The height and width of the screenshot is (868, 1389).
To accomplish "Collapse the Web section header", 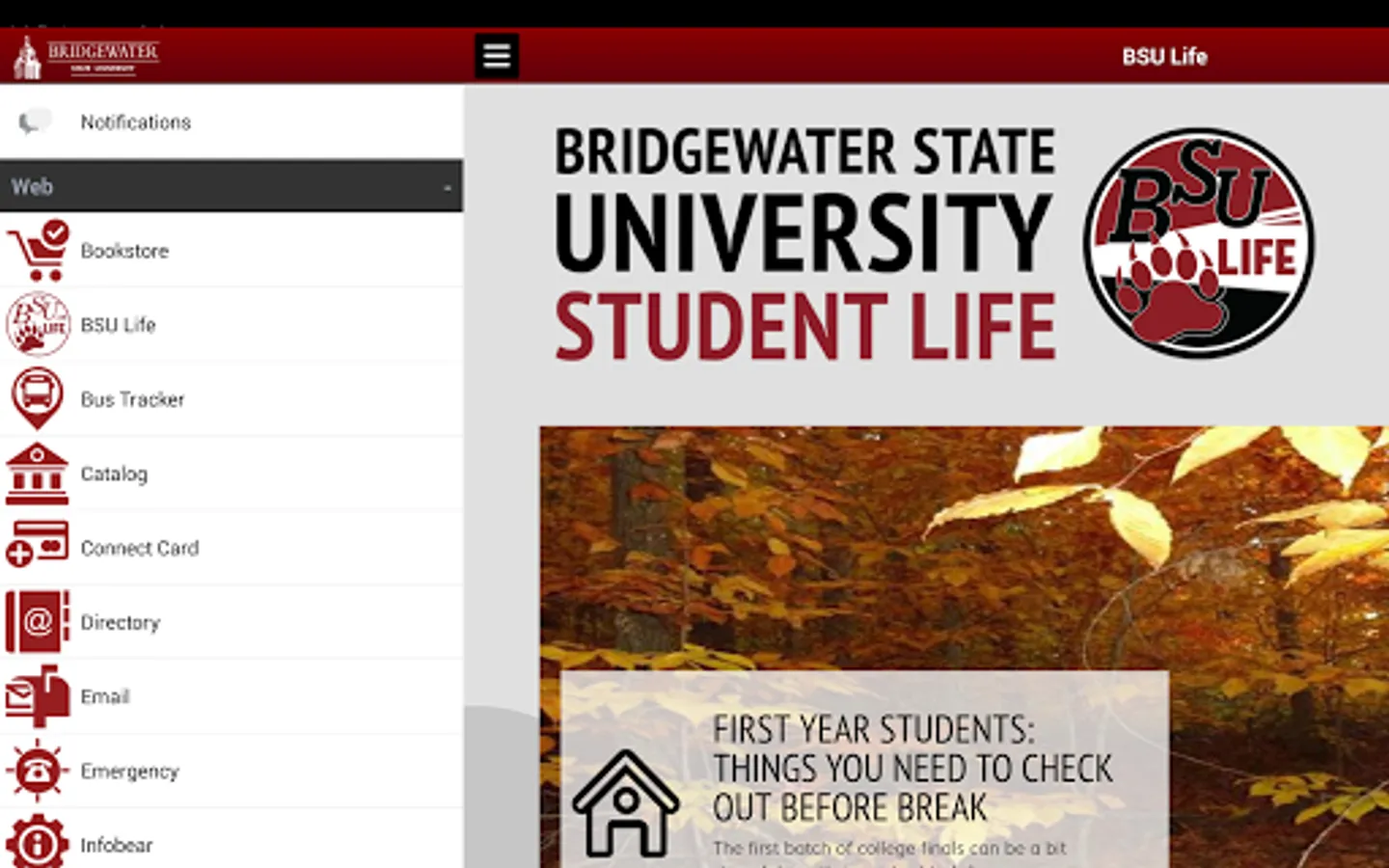I will (231, 186).
